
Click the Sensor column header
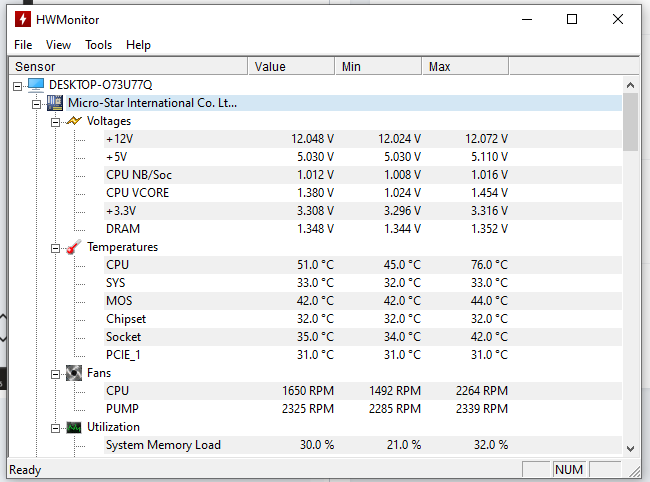click(x=128, y=66)
